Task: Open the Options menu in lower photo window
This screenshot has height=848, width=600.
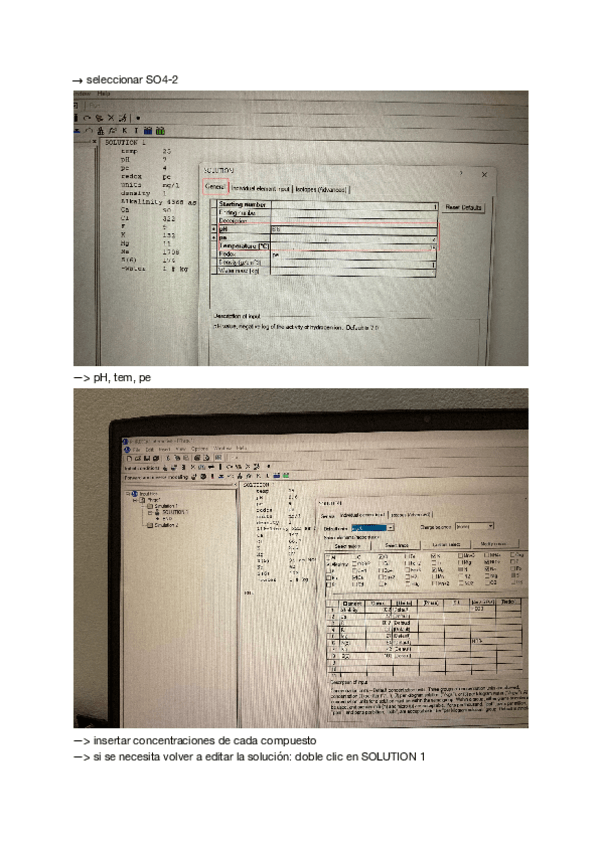Action: click(200, 448)
